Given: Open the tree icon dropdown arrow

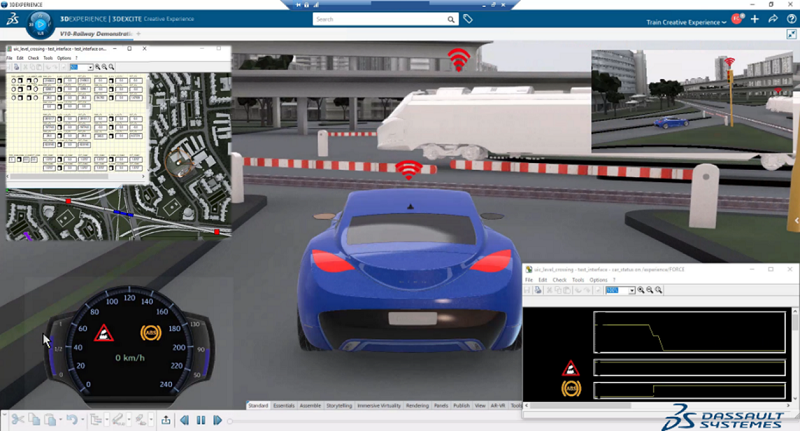Looking at the screenshot, I should coord(106,420).
